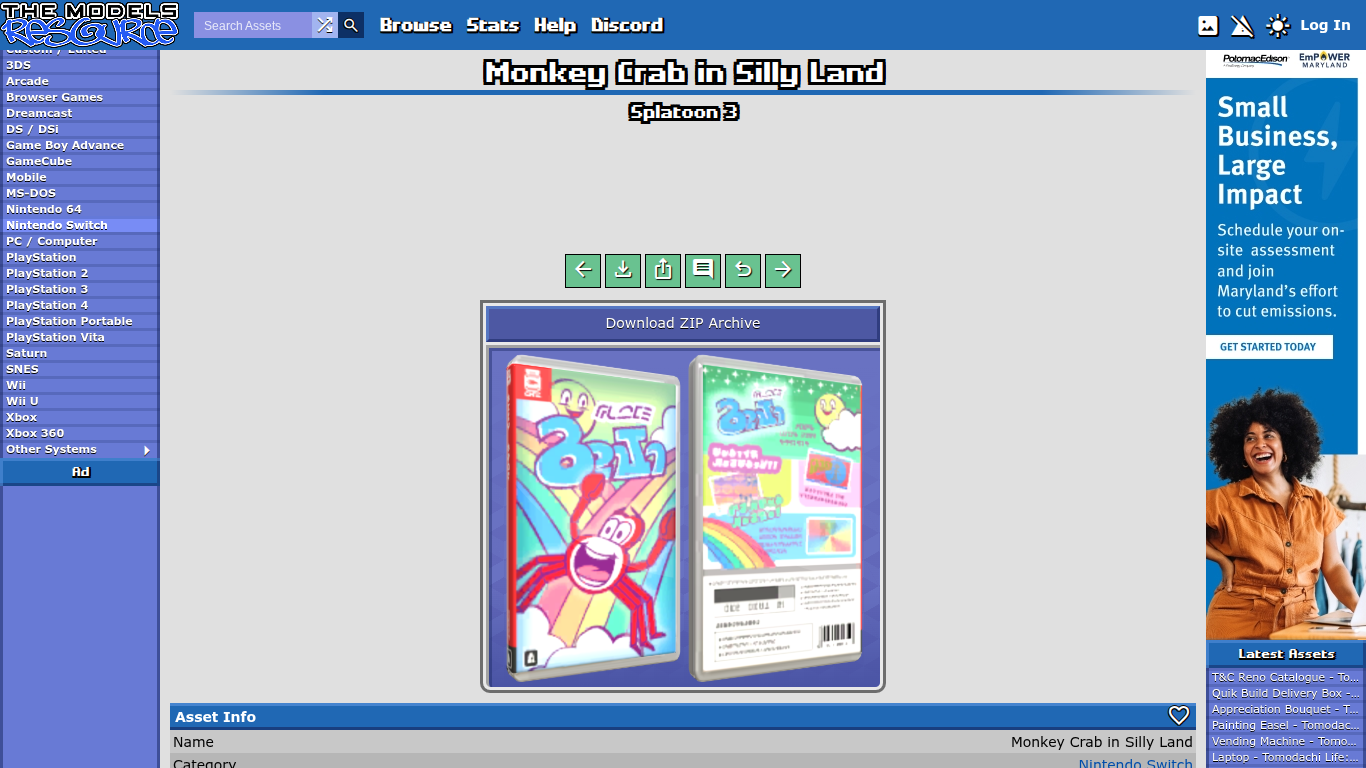Click the green download icon button
The height and width of the screenshot is (768, 1366).
623,270
